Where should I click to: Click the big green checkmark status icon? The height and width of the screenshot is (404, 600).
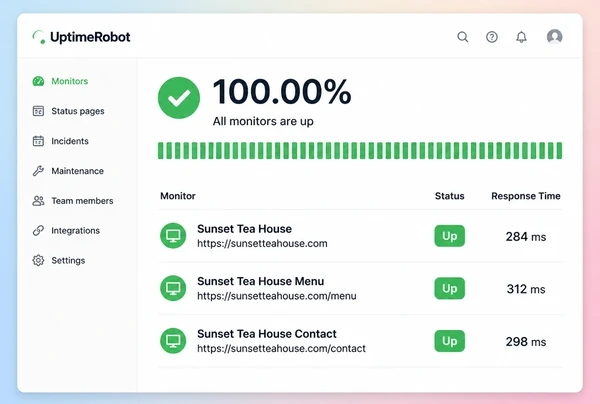point(179,98)
